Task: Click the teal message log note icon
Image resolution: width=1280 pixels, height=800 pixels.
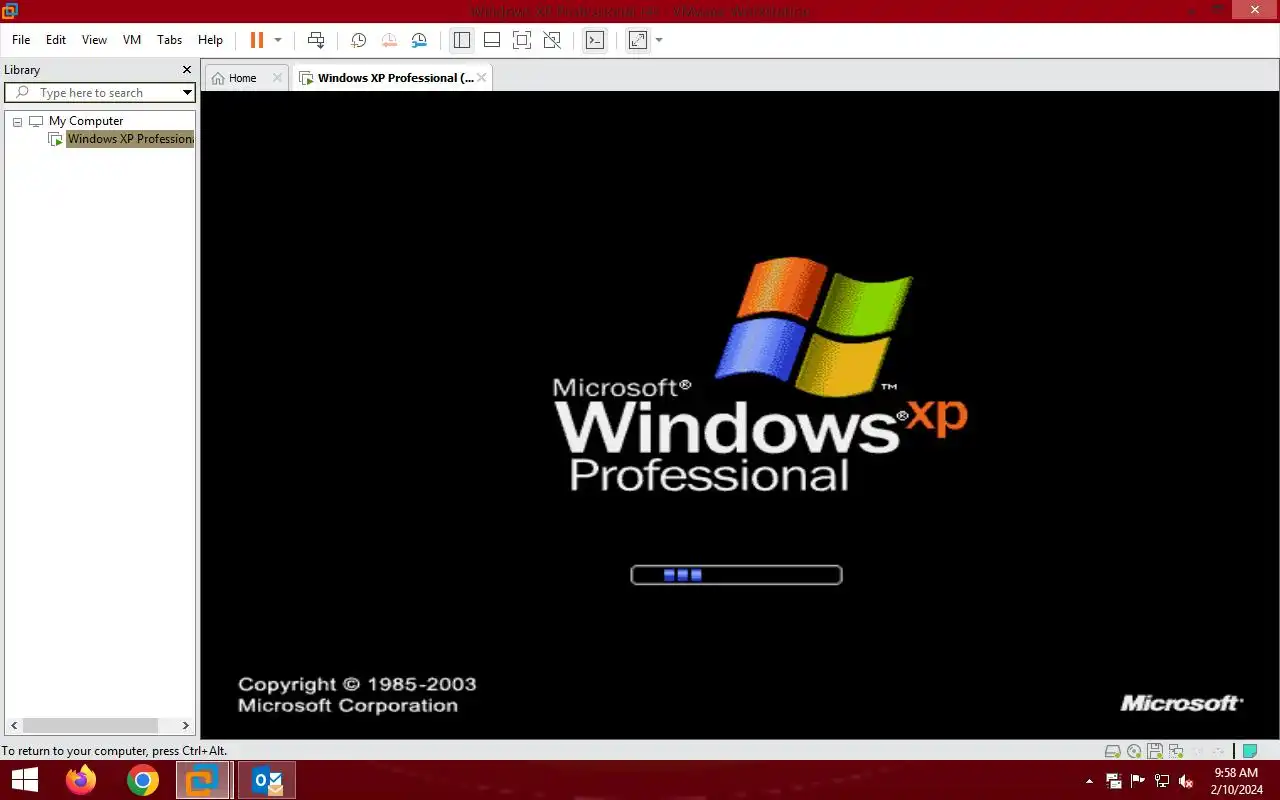Action: pyautogui.click(x=1249, y=751)
